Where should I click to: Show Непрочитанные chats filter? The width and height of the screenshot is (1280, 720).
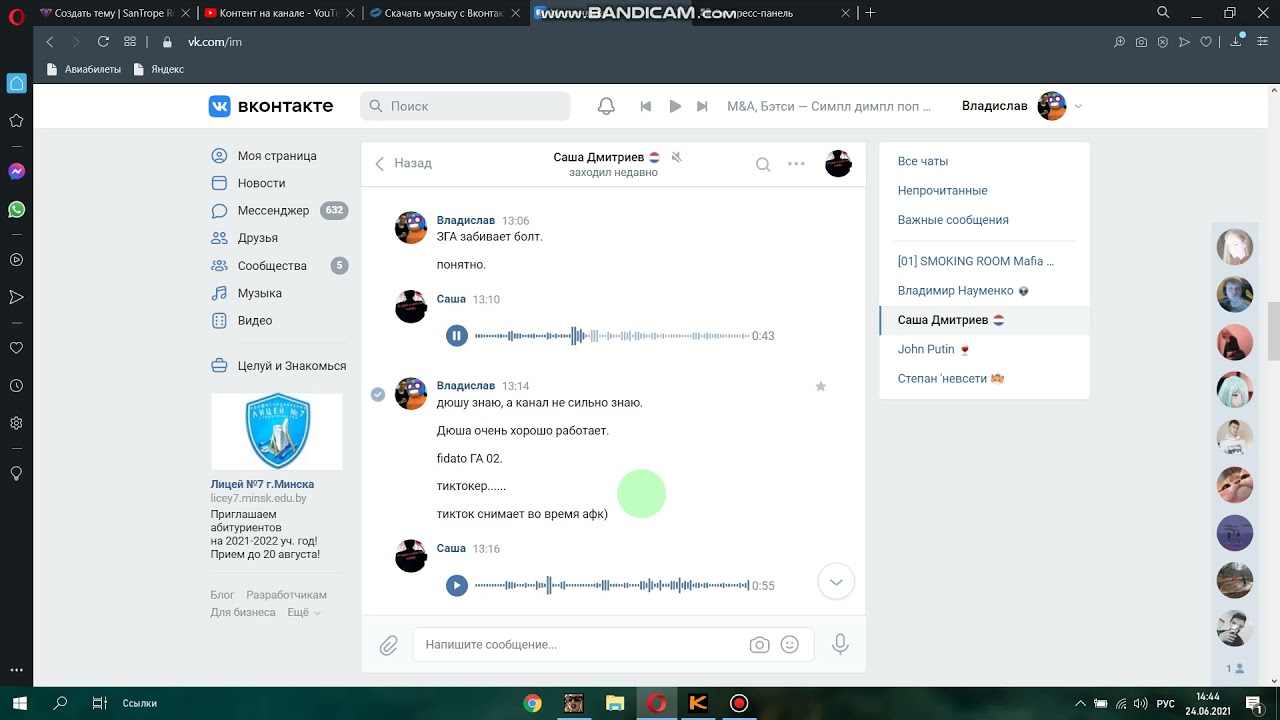(943, 190)
